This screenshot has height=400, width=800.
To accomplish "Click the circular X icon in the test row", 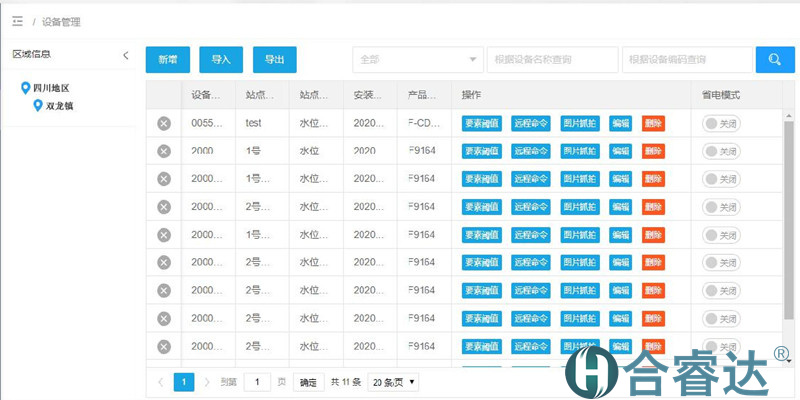I will coord(164,123).
